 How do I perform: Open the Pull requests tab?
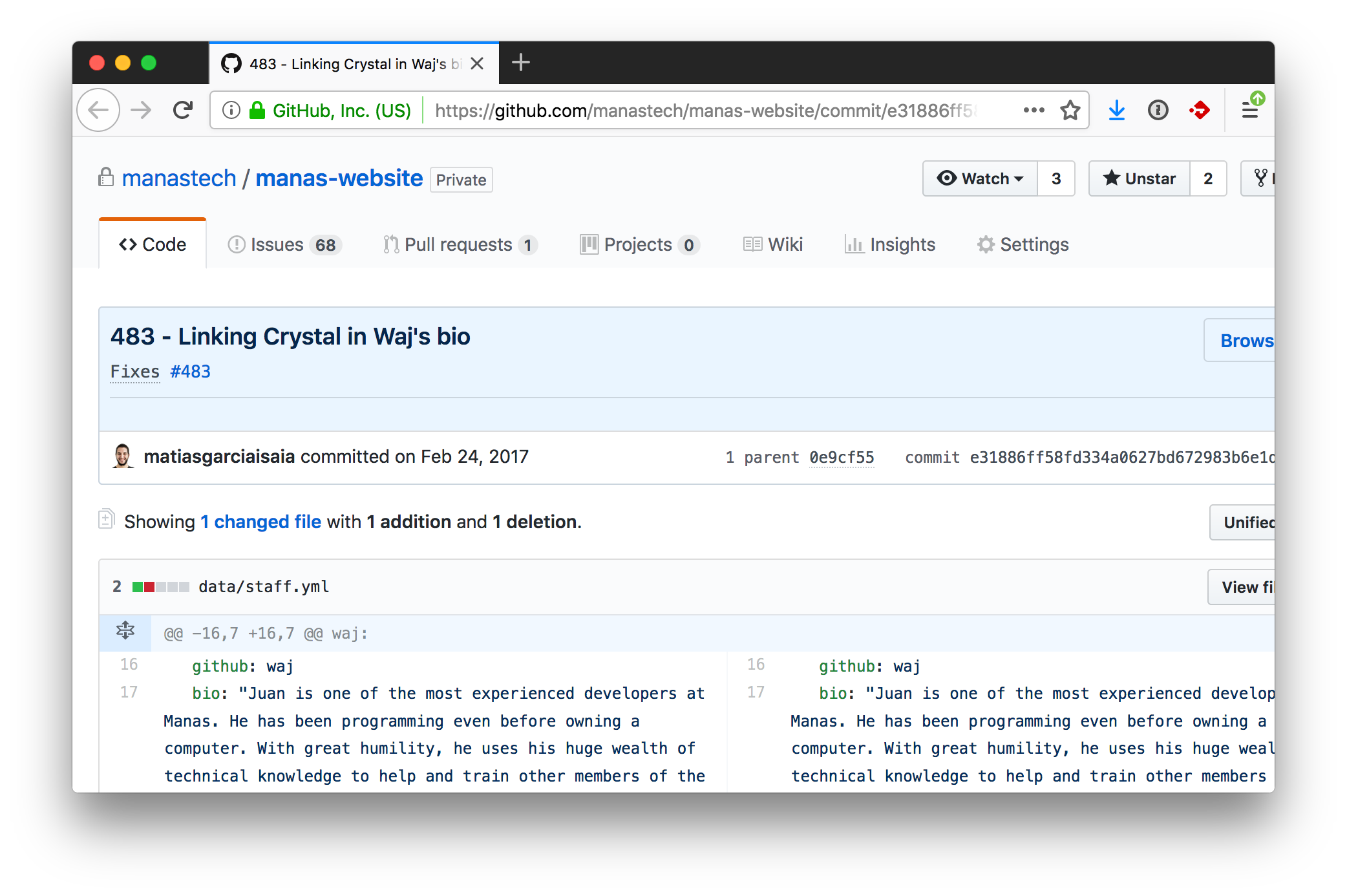pyautogui.click(x=460, y=244)
